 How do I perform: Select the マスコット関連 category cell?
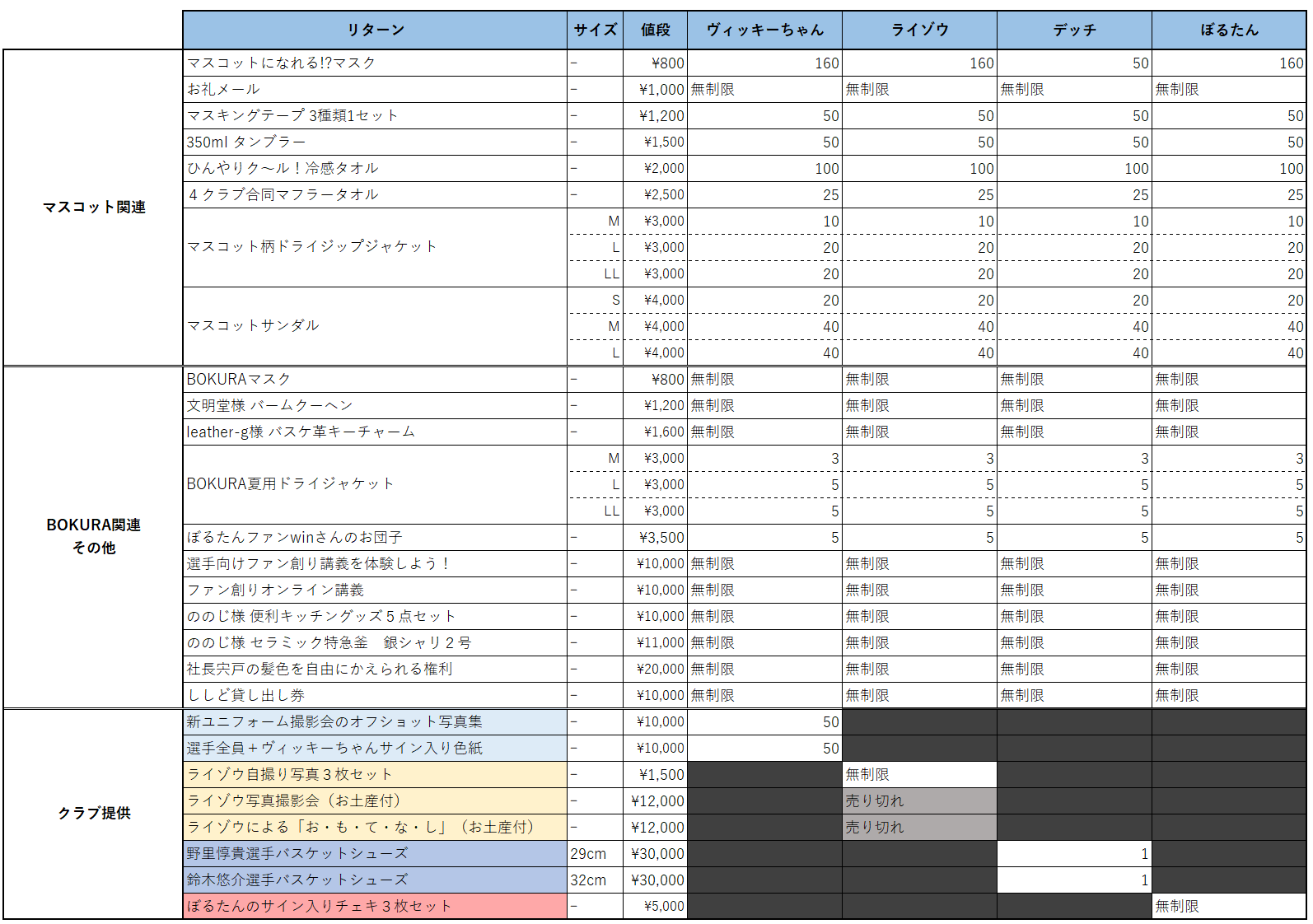[x=93, y=208]
